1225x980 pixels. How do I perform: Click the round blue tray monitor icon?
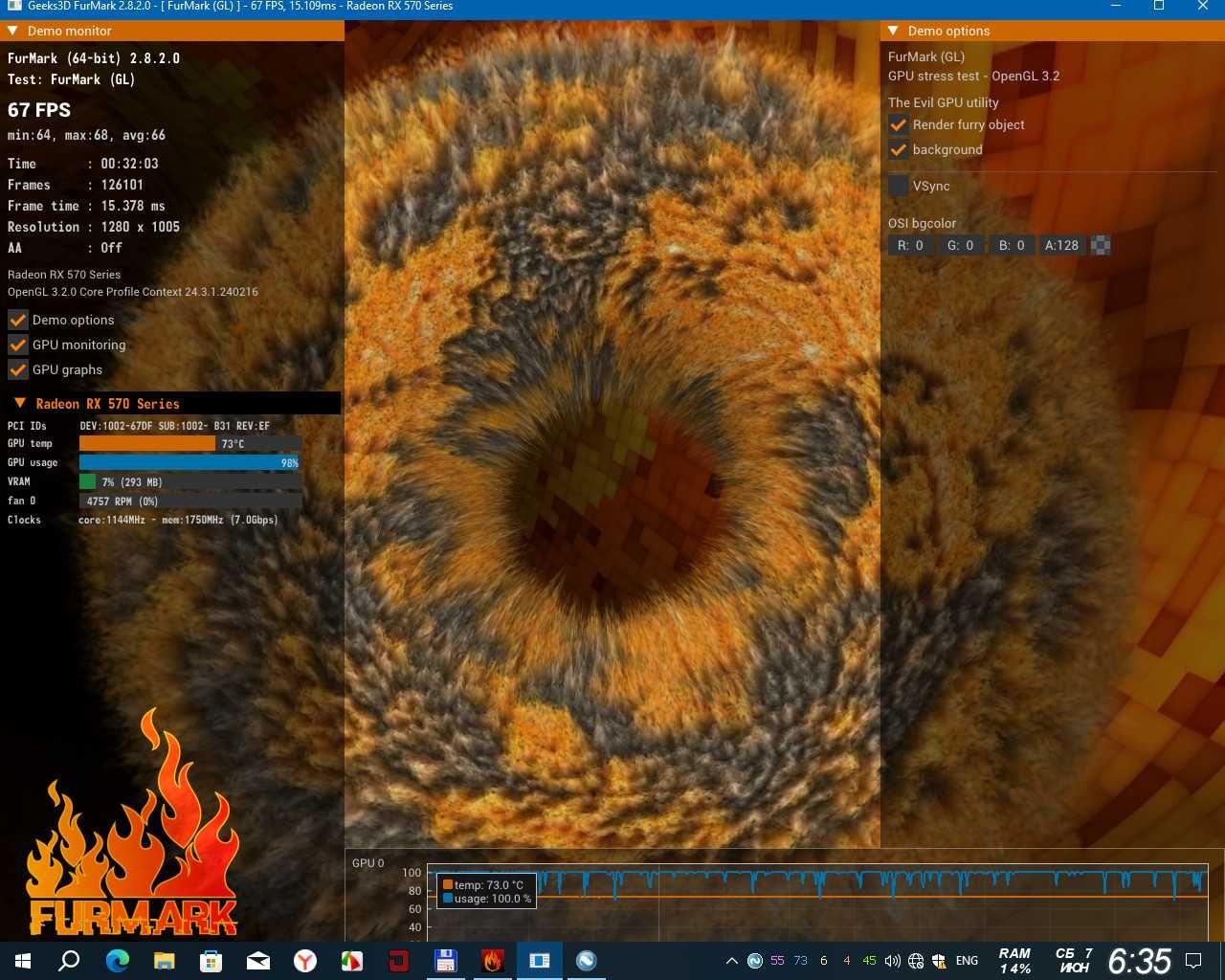click(x=755, y=961)
